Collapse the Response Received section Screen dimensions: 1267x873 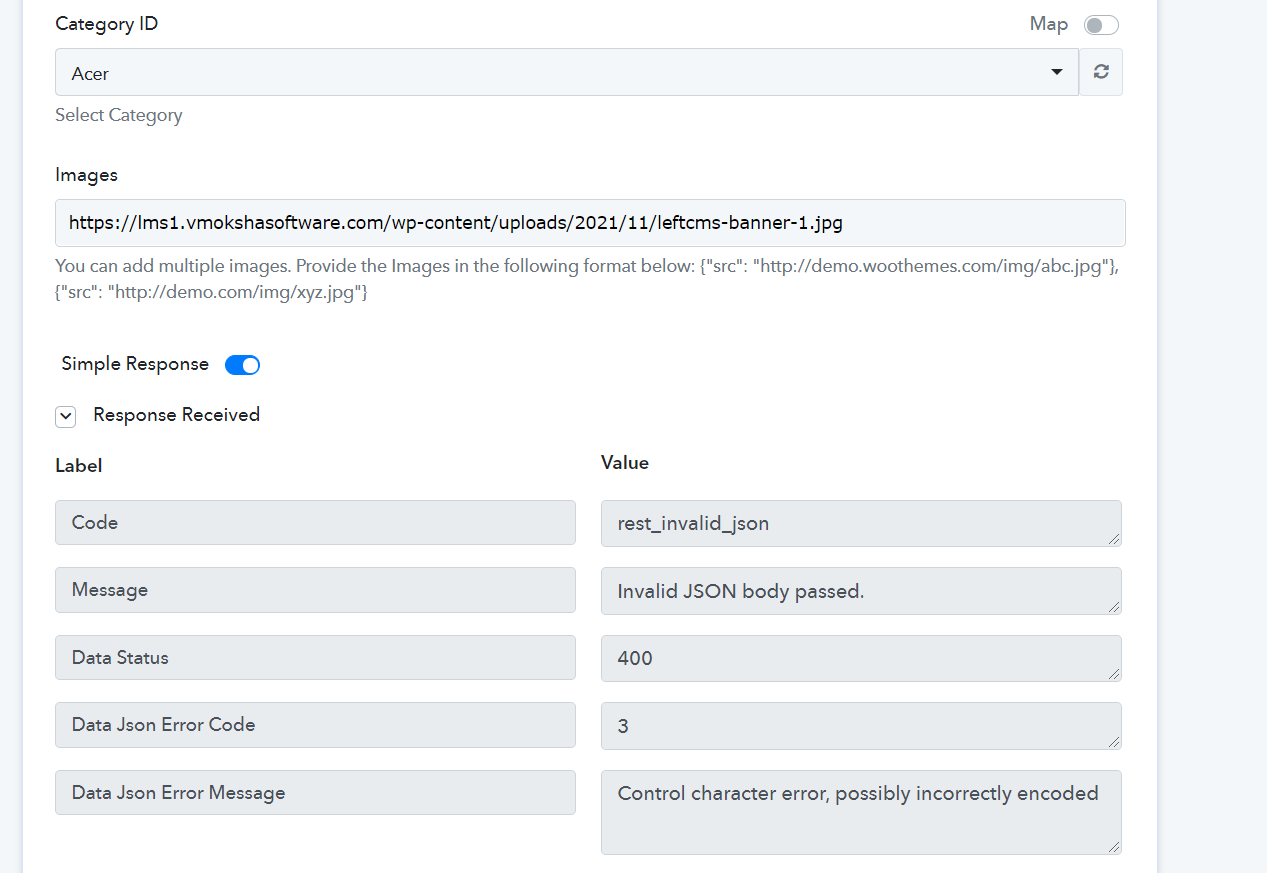click(66, 416)
